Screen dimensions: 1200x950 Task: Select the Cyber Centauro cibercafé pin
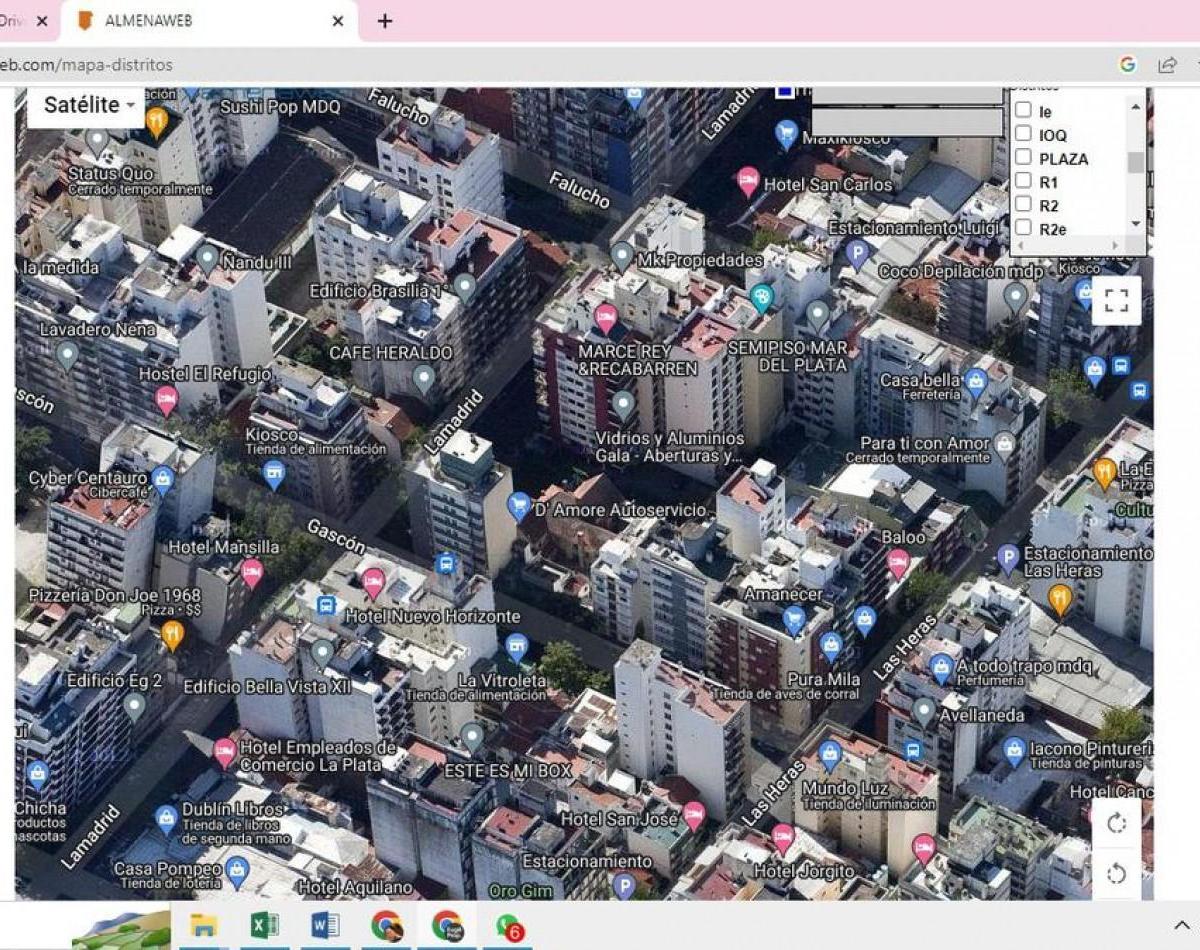pos(163,480)
